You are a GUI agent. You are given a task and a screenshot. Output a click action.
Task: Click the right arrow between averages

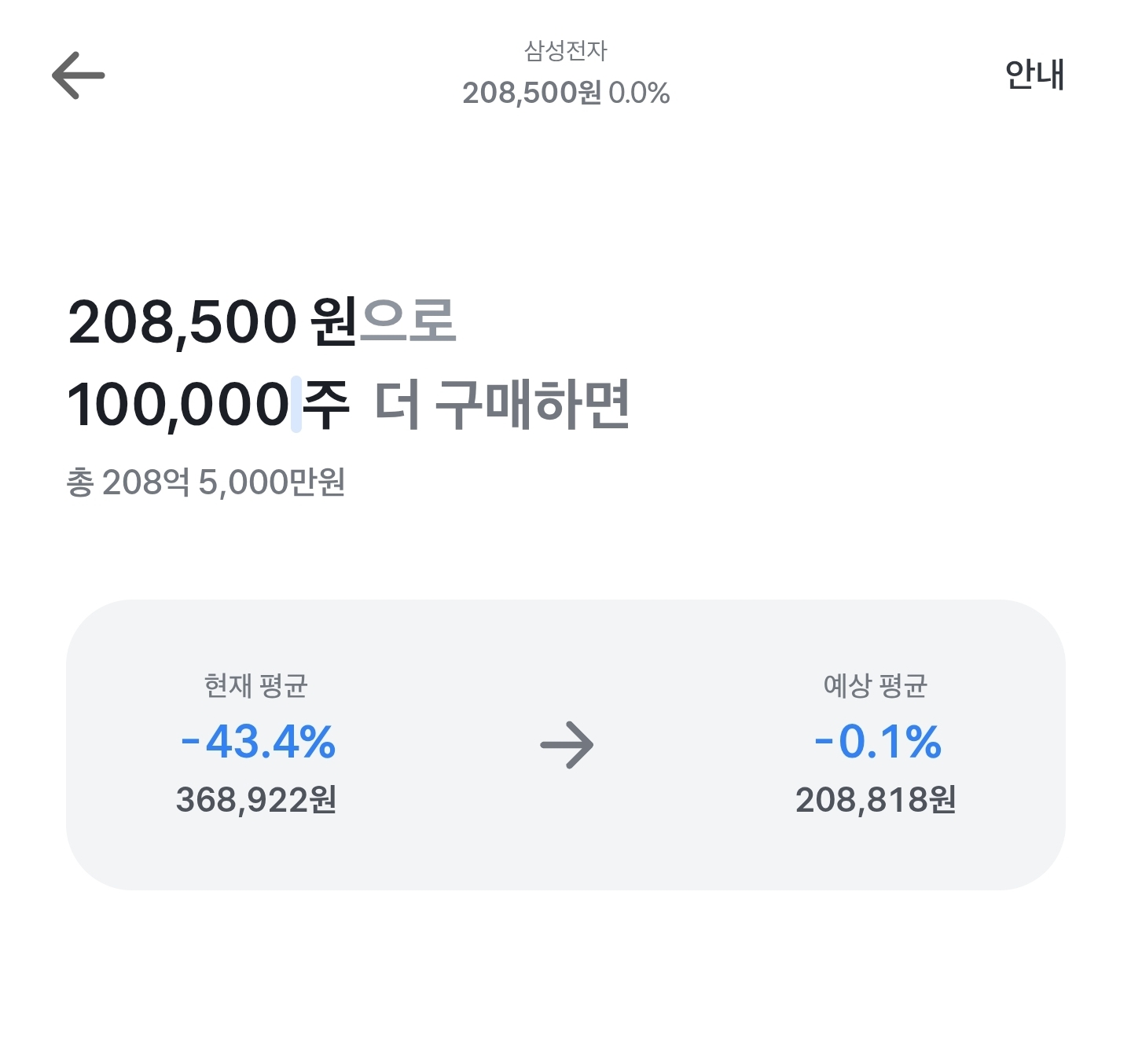[x=567, y=745]
